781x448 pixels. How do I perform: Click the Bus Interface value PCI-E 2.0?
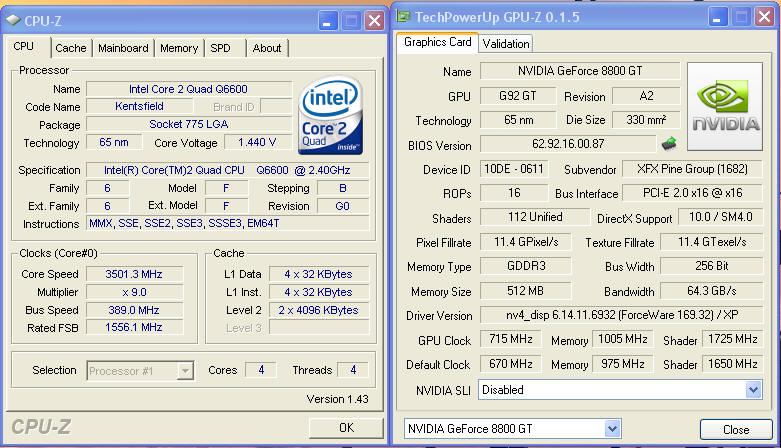pyautogui.click(x=692, y=193)
